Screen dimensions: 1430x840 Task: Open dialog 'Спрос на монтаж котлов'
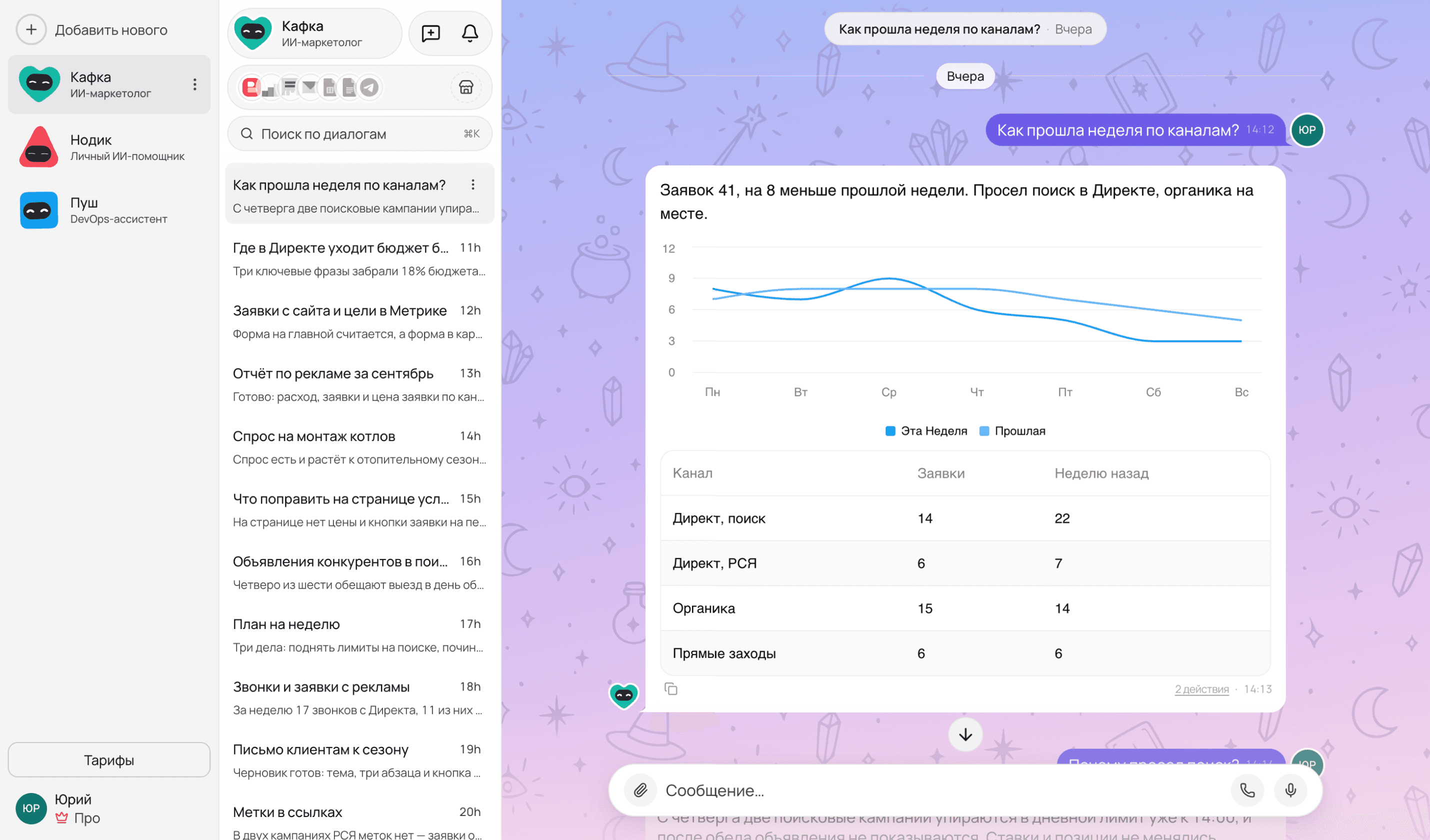[x=360, y=447]
